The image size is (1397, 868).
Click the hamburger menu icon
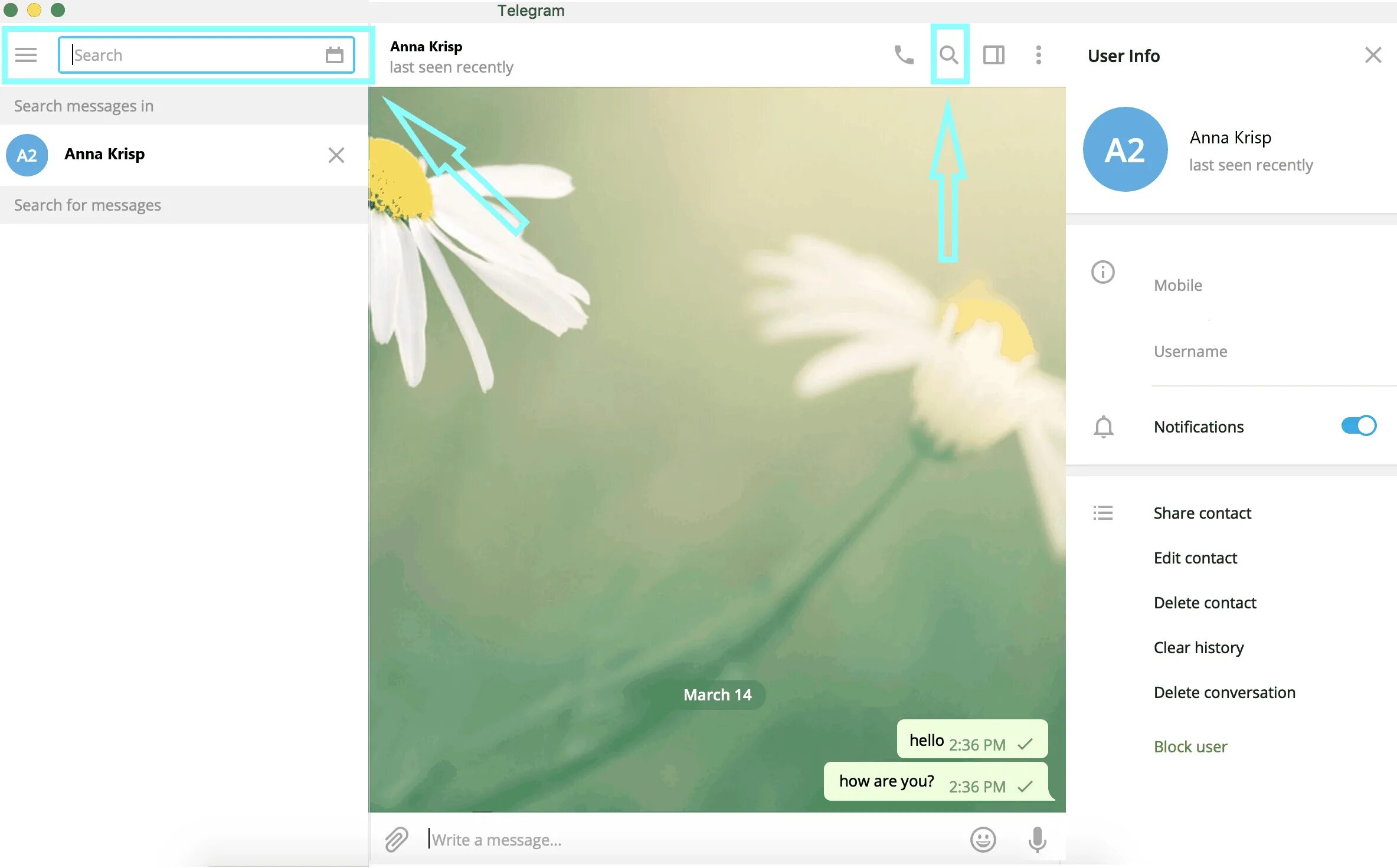point(27,54)
